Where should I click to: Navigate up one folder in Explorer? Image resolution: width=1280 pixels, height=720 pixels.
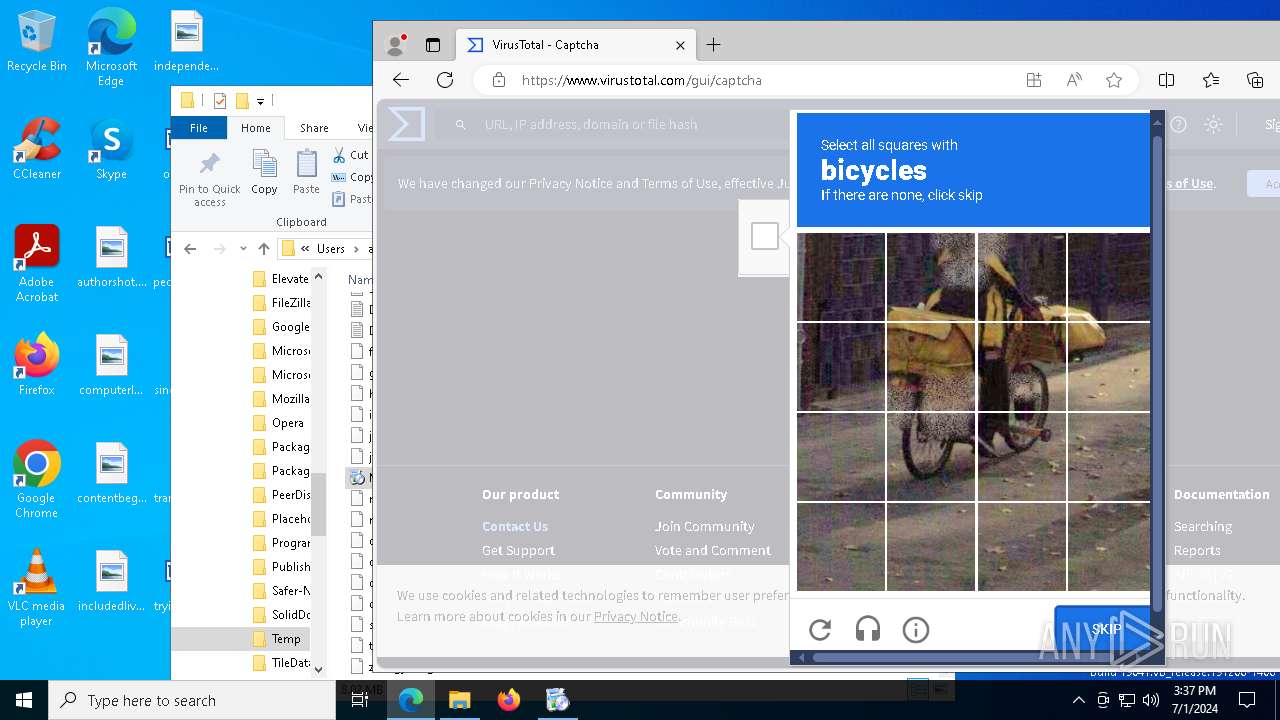[x=264, y=249]
